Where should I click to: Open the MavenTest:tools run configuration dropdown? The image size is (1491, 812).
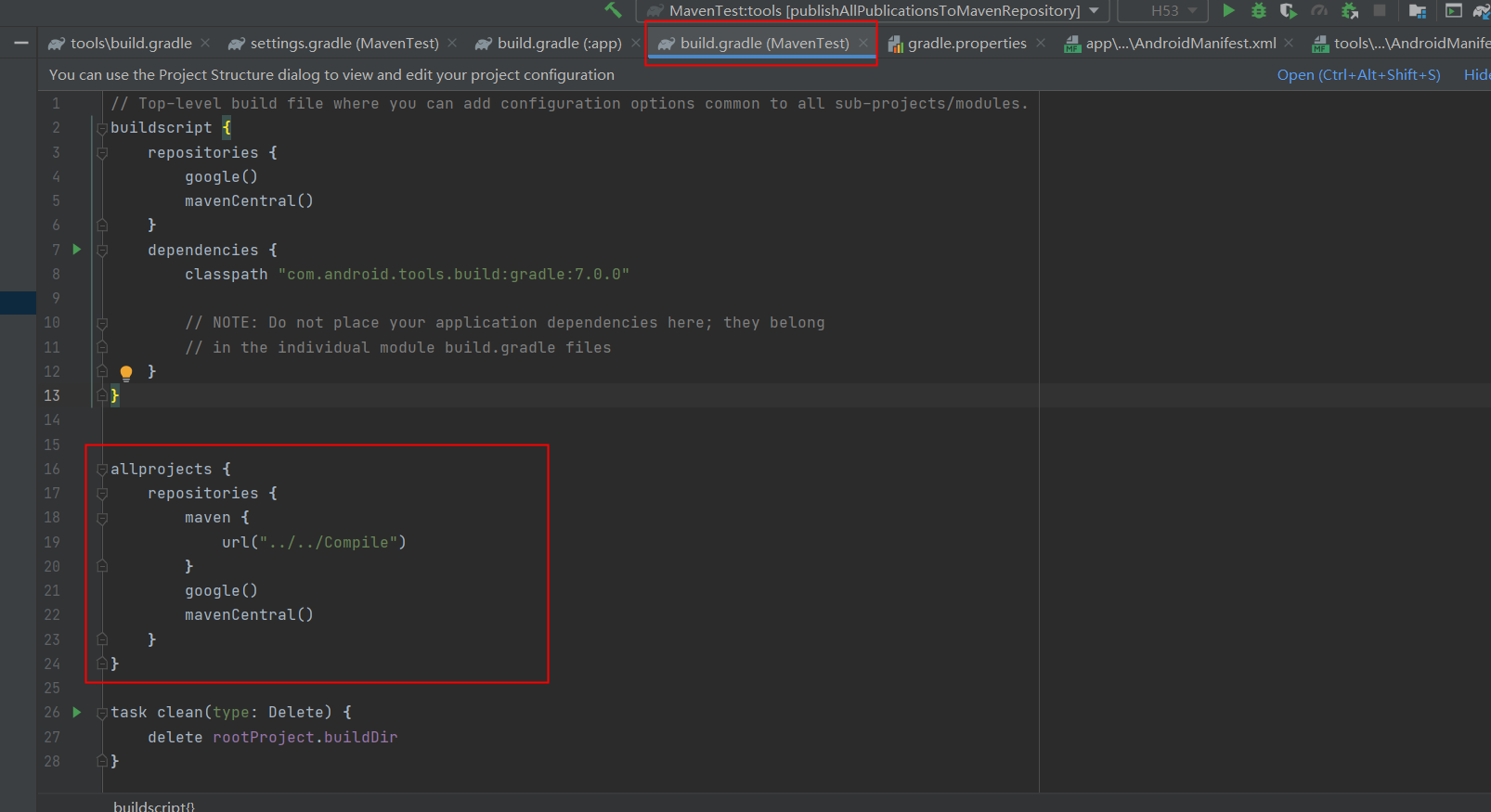coord(873,10)
